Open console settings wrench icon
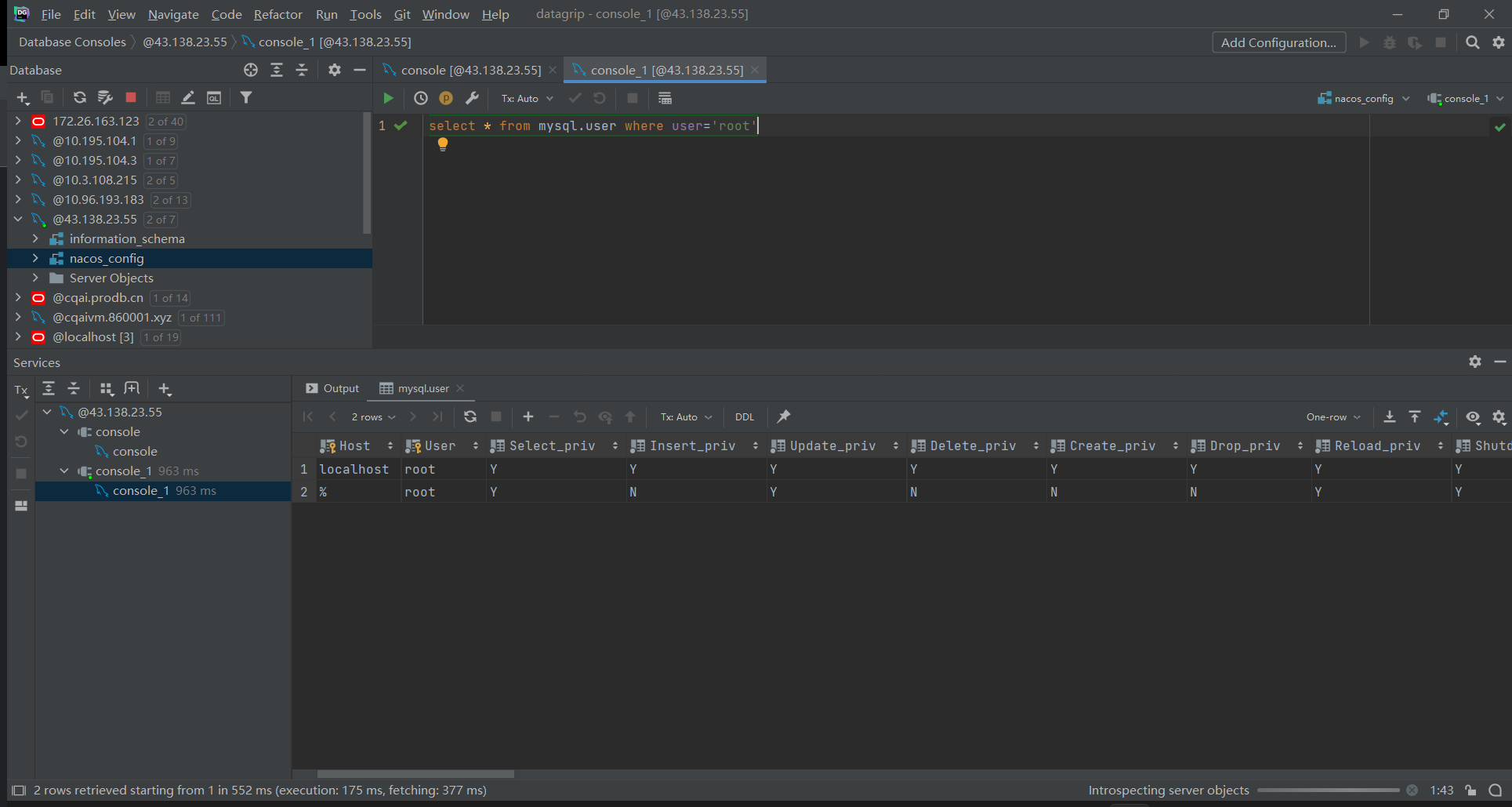The height and width of the screenshot is (807, 1512). (472, 98)
